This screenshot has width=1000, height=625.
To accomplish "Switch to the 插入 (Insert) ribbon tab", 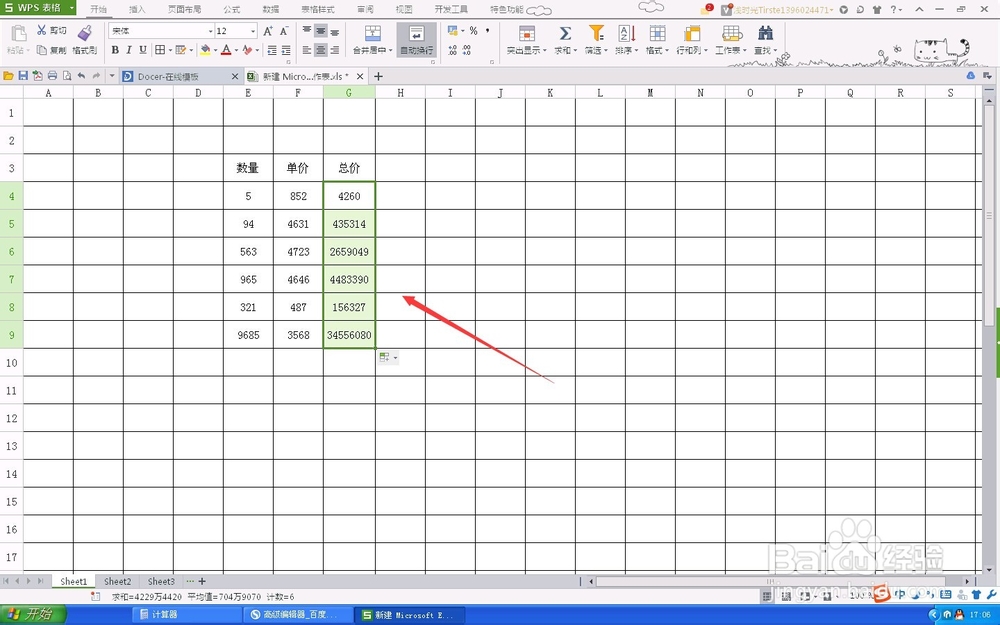I will click(137, 10).
